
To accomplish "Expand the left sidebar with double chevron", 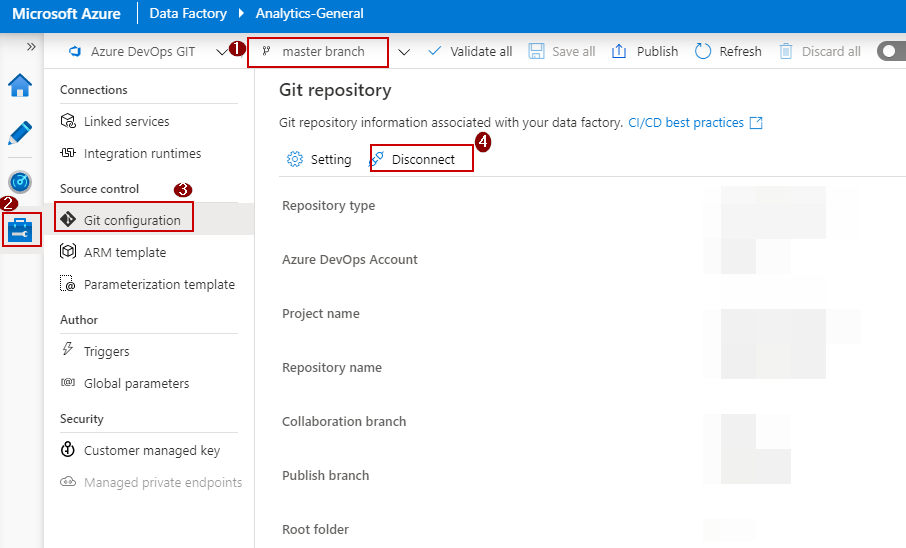I will tap(31, 47).
